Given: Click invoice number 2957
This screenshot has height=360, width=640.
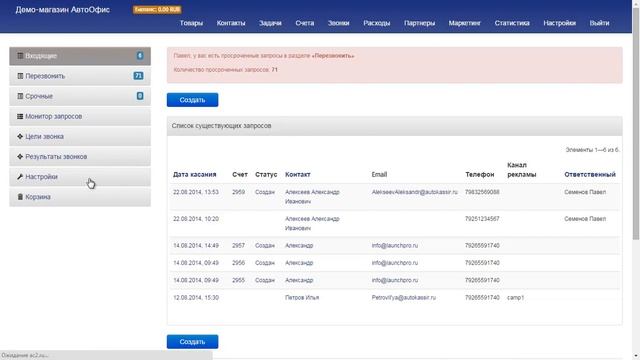Looking at the screenshot, I should (x=238, y=245).
